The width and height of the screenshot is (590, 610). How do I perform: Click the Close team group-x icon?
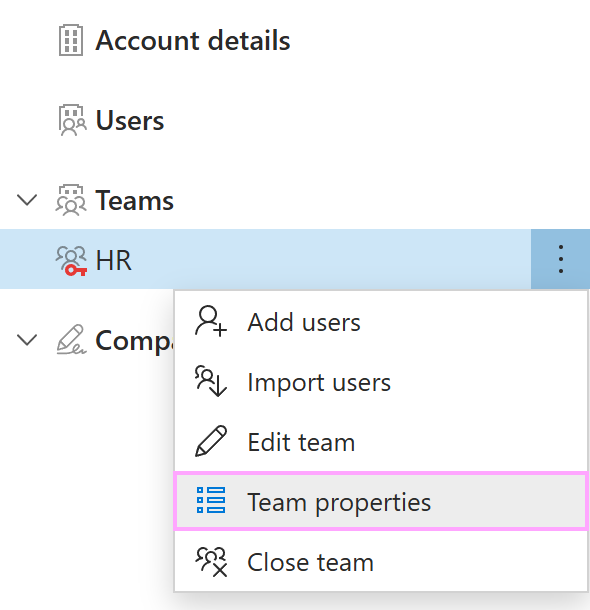(x=211, y=562)
